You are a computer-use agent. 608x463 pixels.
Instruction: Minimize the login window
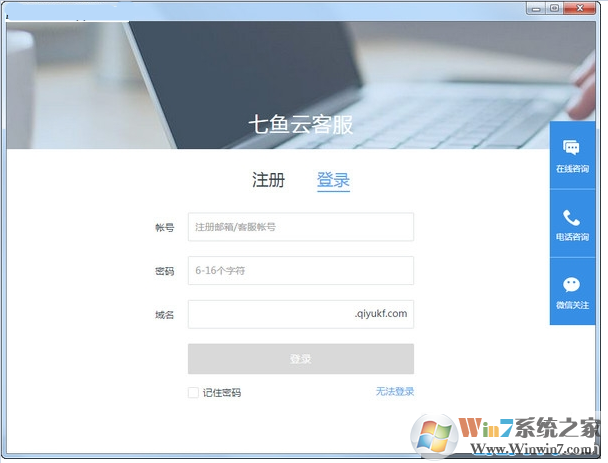click(x=536, y=8)
